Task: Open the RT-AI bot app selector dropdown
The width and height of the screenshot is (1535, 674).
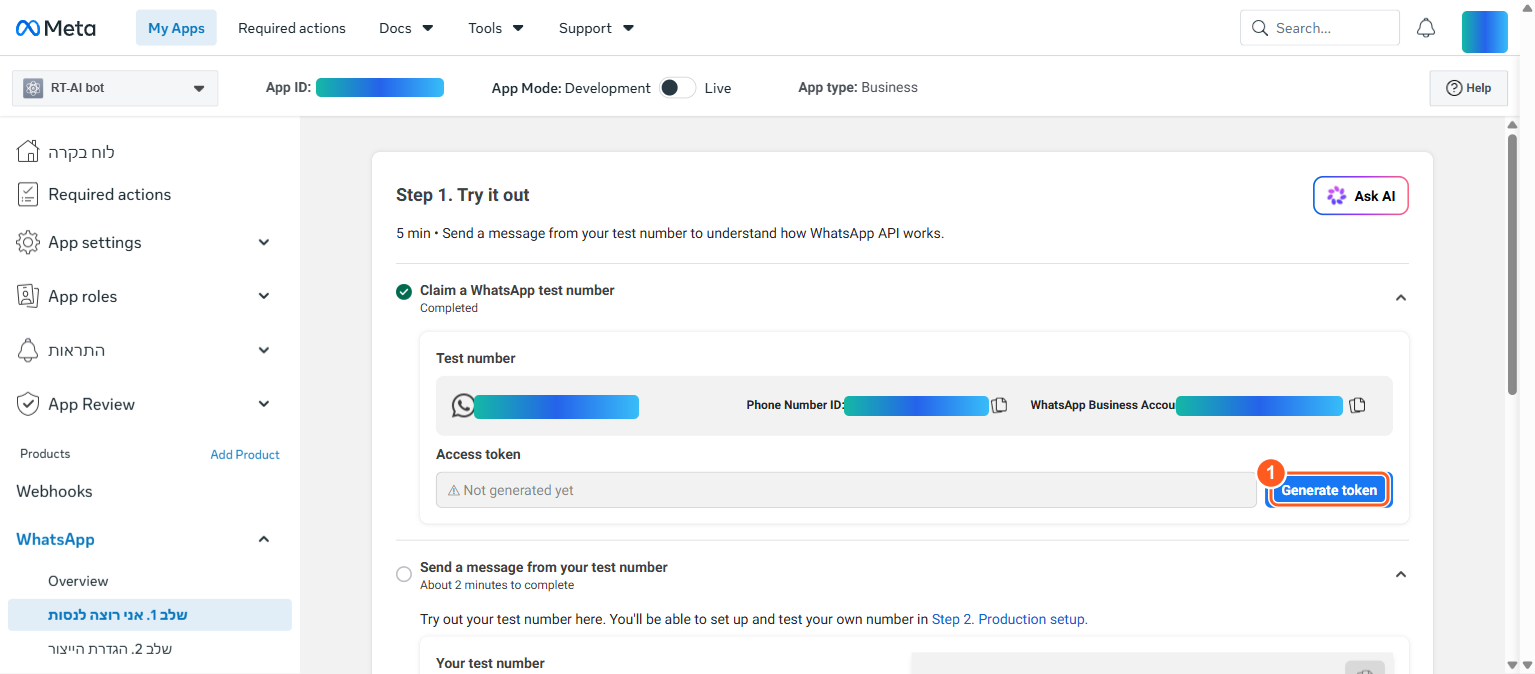Action: (x=115, y=88)
